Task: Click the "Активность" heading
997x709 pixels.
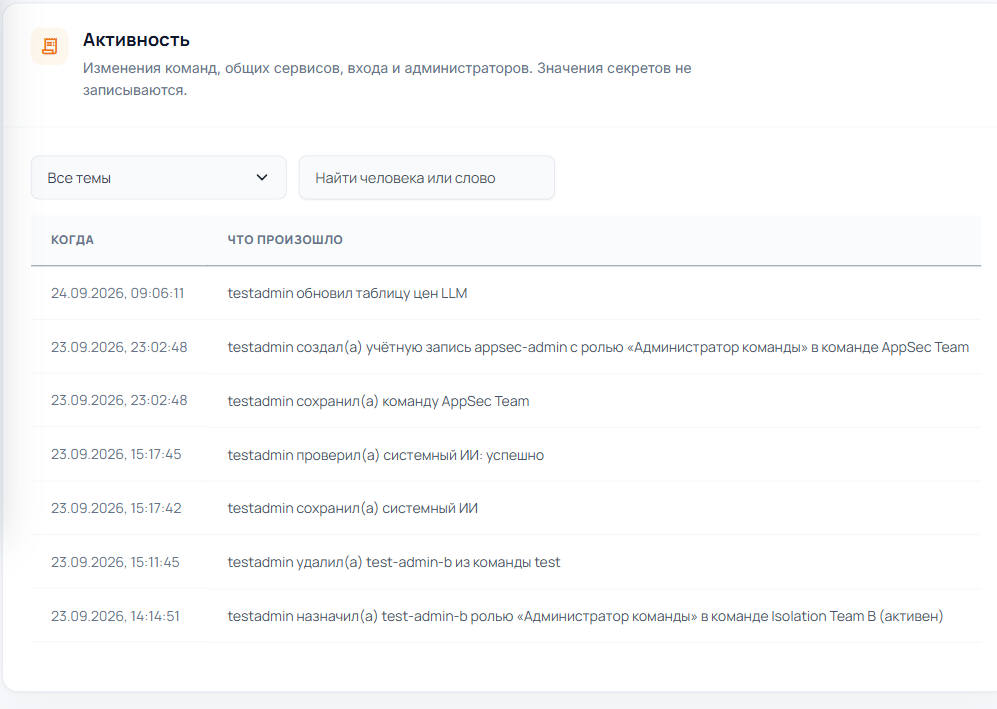Action: 136,40
